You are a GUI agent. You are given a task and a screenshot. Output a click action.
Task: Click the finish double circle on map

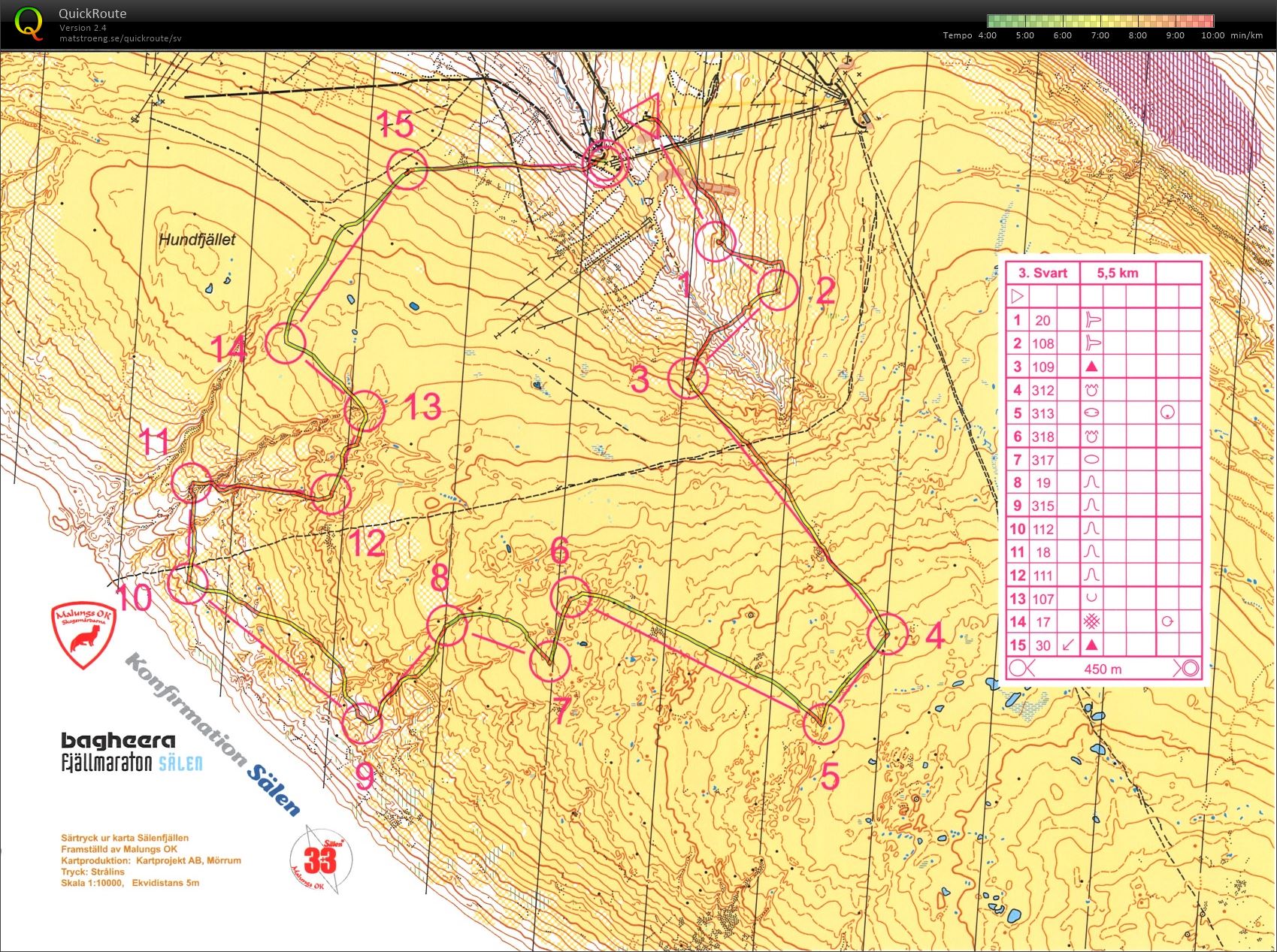604,163
